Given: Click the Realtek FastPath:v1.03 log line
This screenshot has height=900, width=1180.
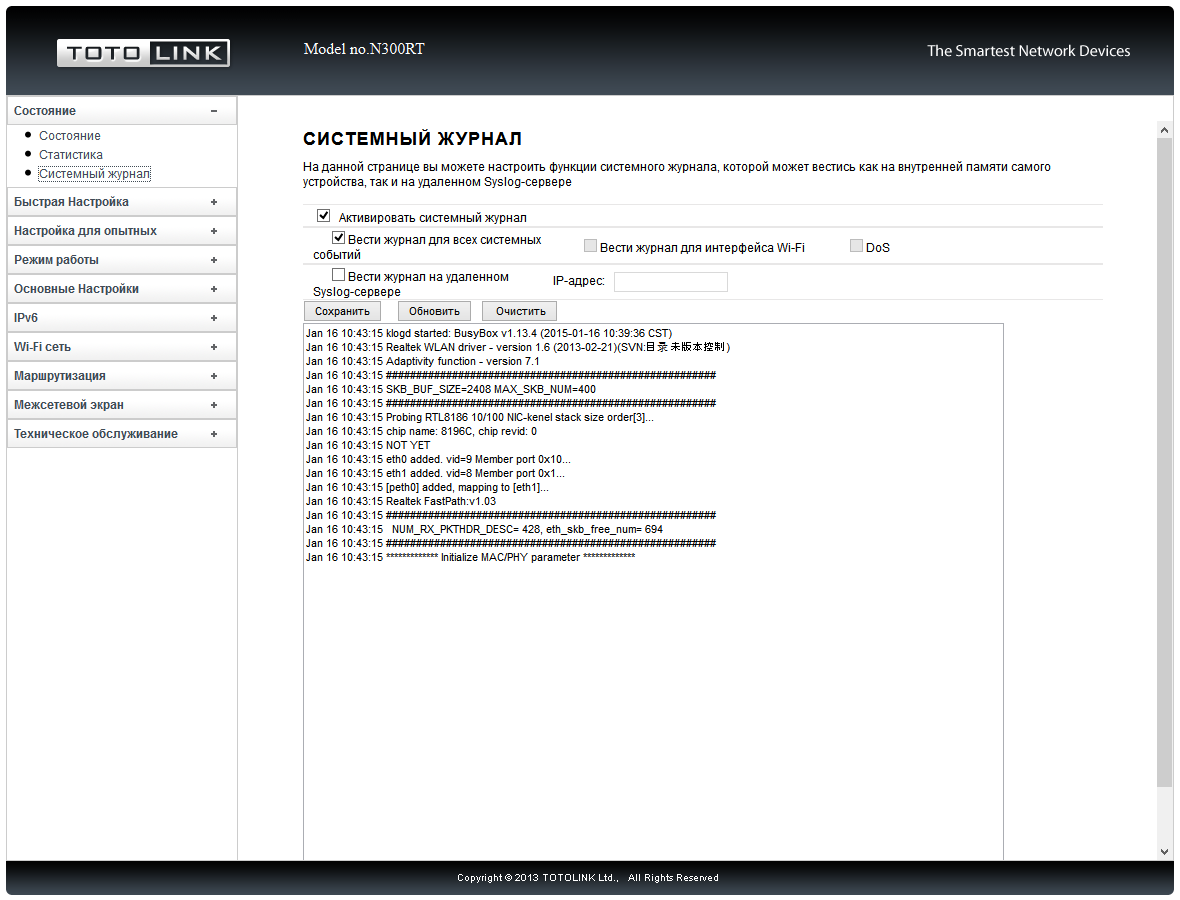Looking at the screenshot, I should [x=400, y=501].
